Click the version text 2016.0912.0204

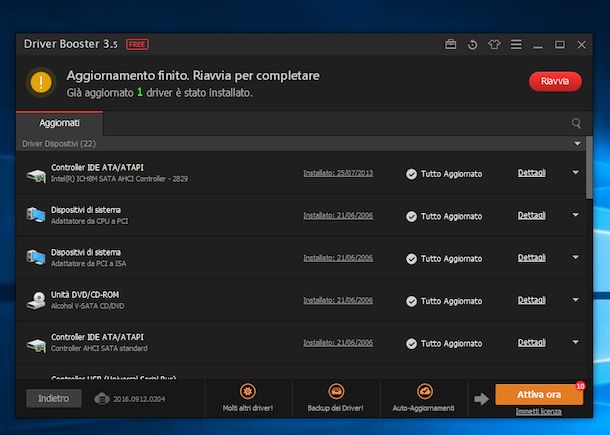tap(139, 399)
